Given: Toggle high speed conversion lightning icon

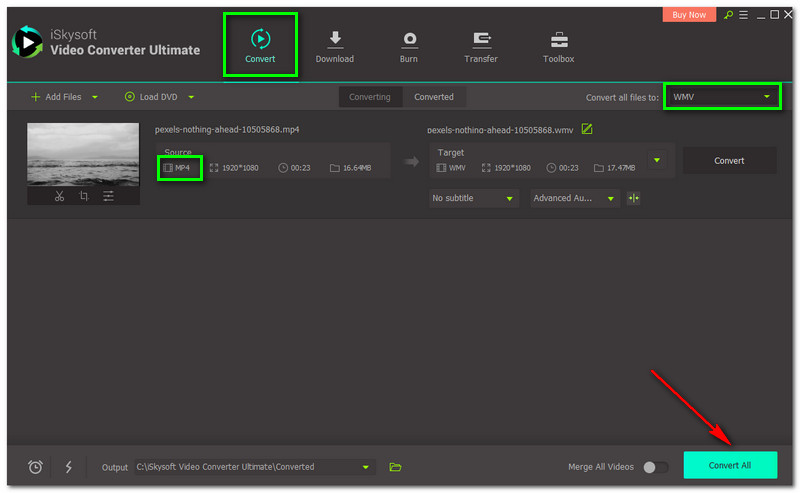Looking at the screenshot, I should 68,467.
